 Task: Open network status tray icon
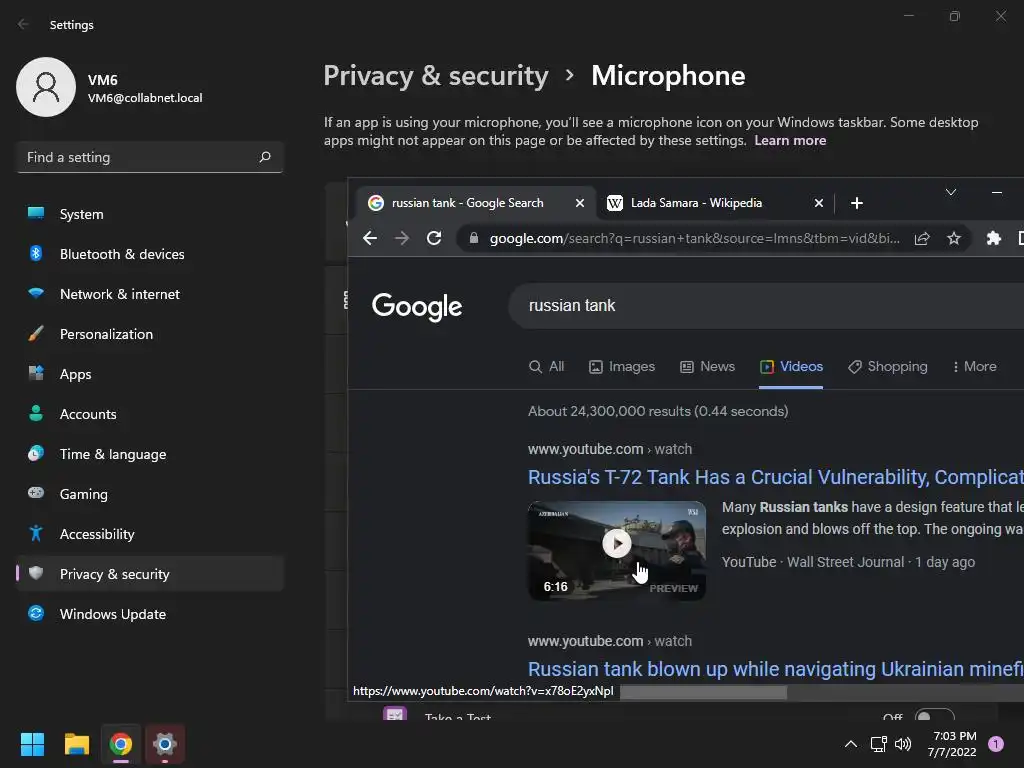(x=878, y=744)
